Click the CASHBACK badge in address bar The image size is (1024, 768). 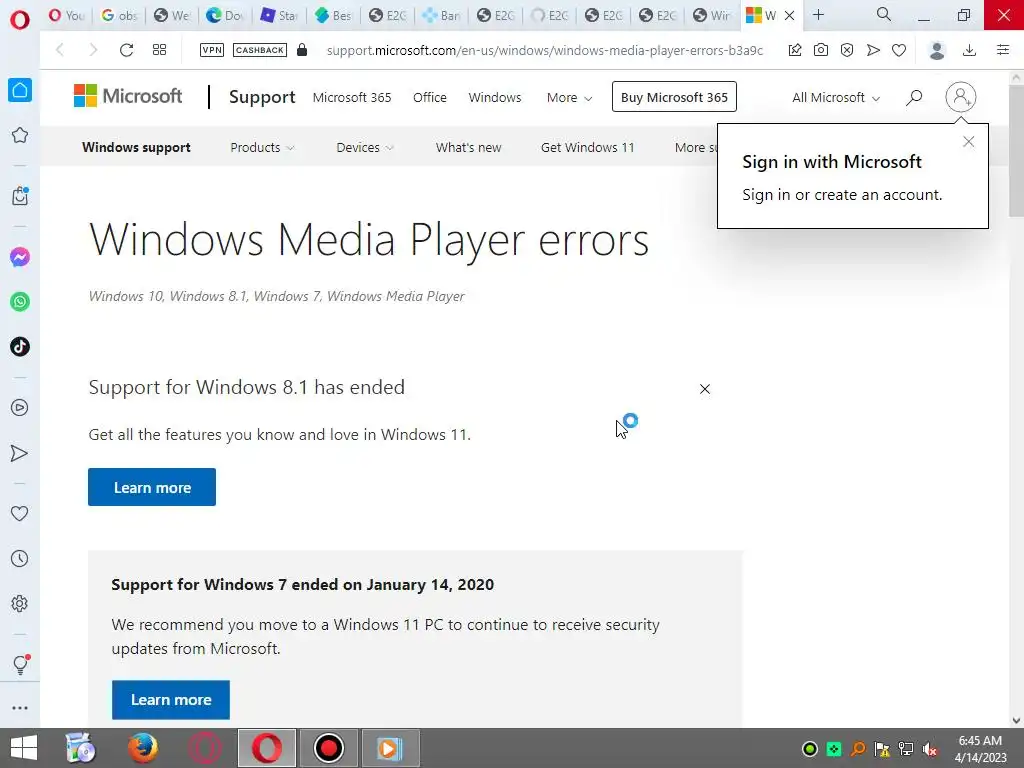coord(260,50)
